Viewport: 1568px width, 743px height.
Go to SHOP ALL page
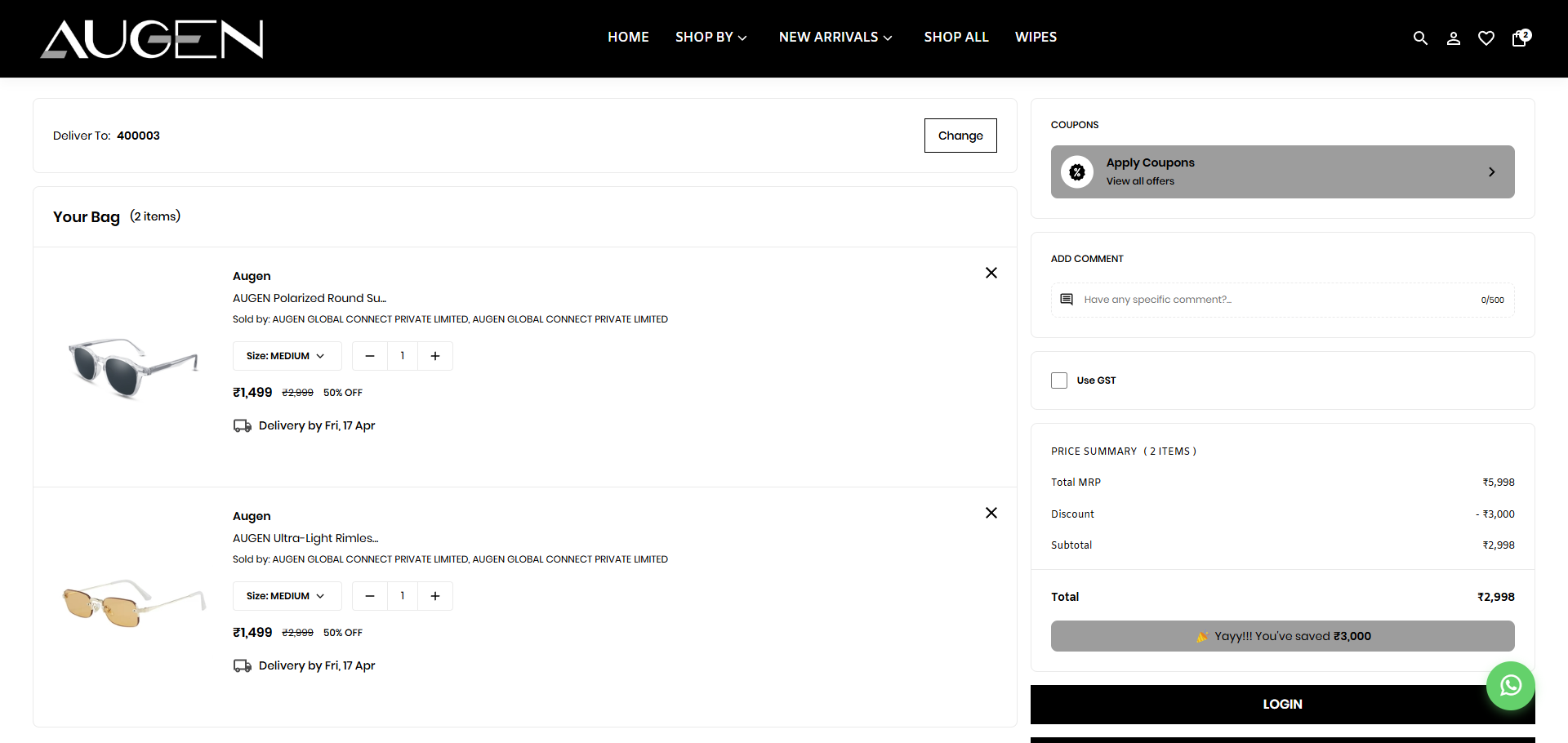[x=956, y=37]
